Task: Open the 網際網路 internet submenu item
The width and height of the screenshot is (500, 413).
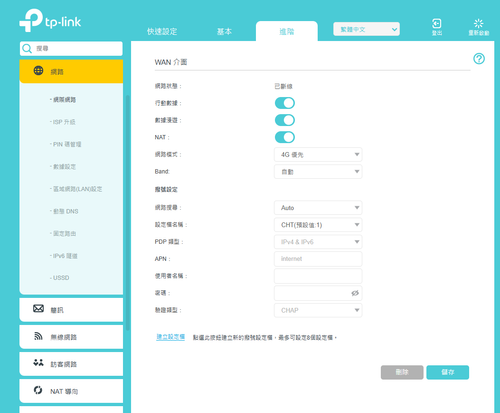Action: (63, 100)
